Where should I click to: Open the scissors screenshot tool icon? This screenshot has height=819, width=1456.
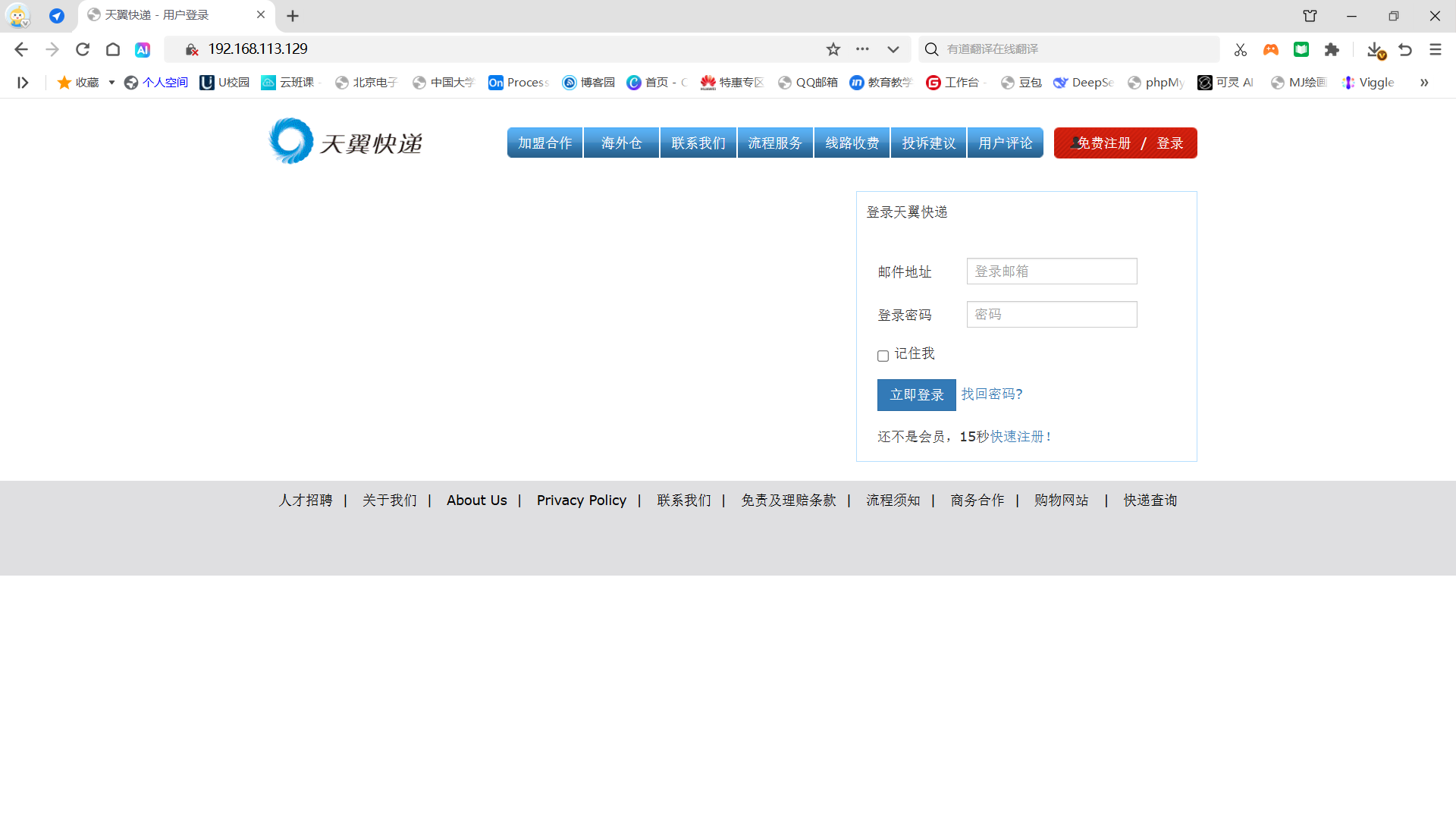coord(1241,49)
